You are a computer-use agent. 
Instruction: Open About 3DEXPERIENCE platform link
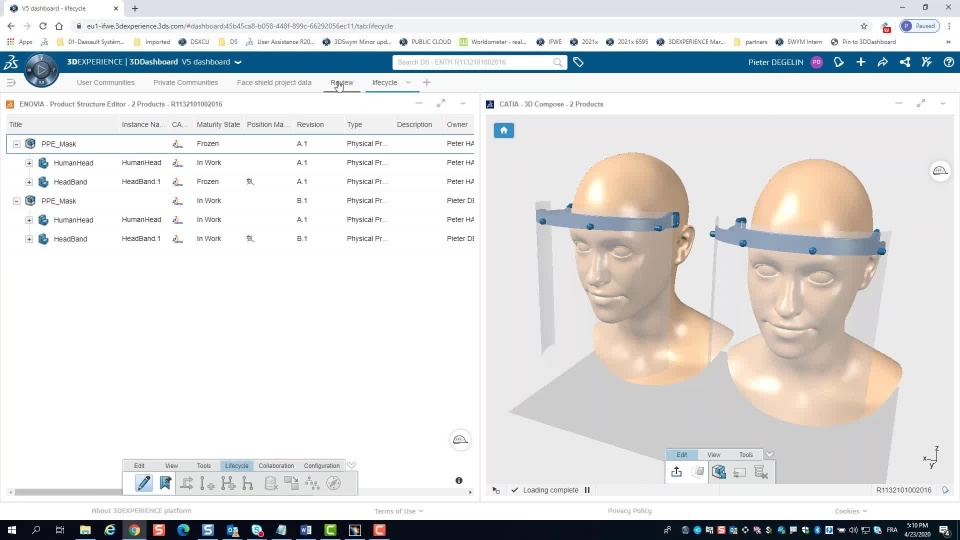point(141,511)
